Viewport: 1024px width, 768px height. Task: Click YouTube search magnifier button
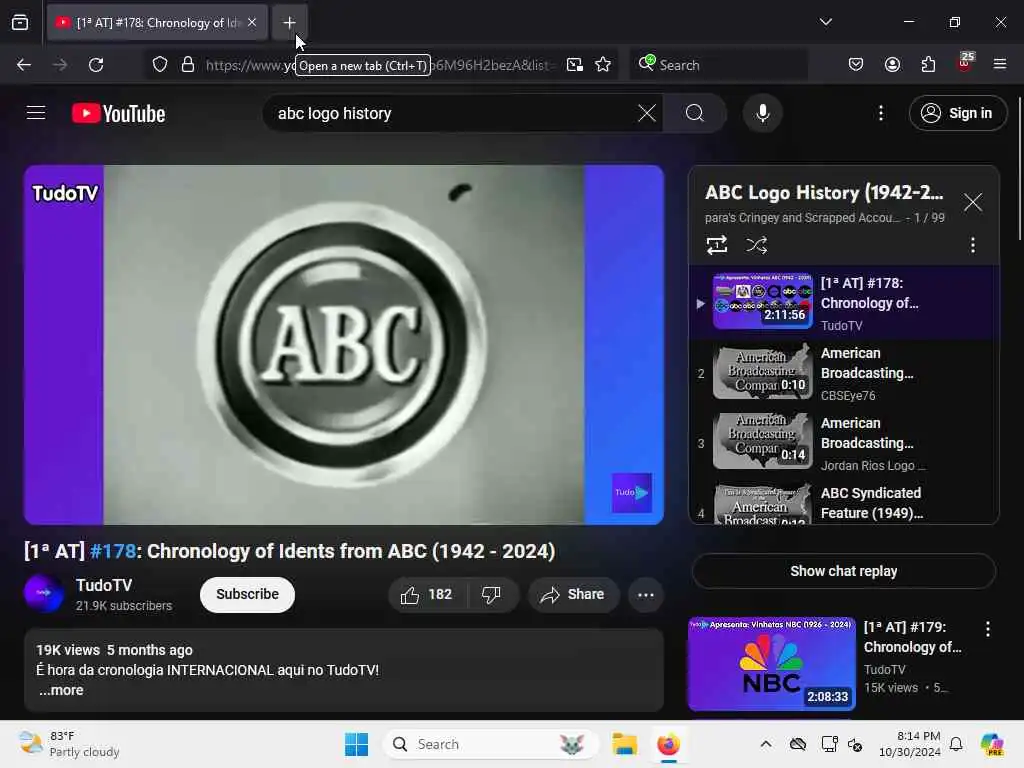tap(695, 113)
